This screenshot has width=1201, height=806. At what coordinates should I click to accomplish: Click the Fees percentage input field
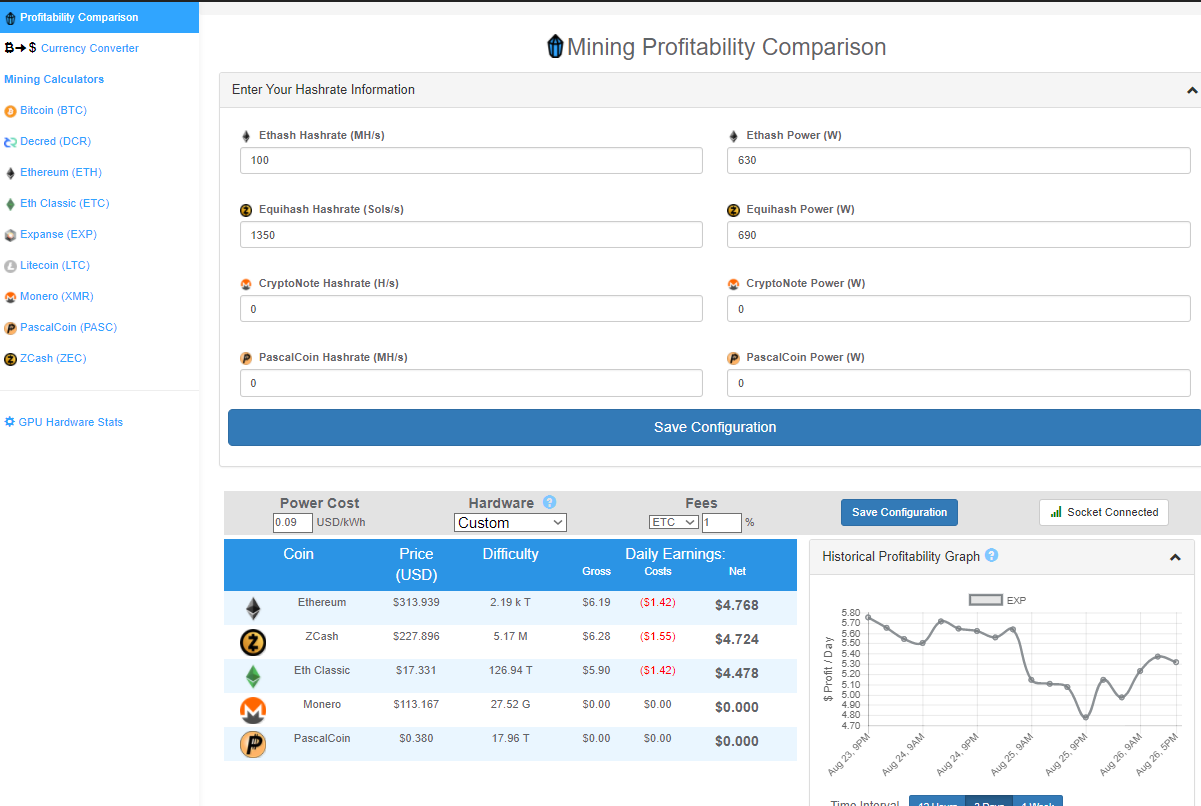[721, 522]
